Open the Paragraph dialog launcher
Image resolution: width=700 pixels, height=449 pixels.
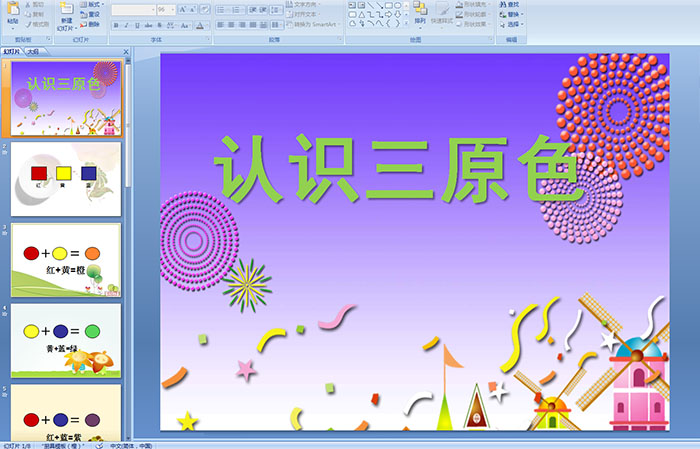pyautogui.click(x=340, y=39)
